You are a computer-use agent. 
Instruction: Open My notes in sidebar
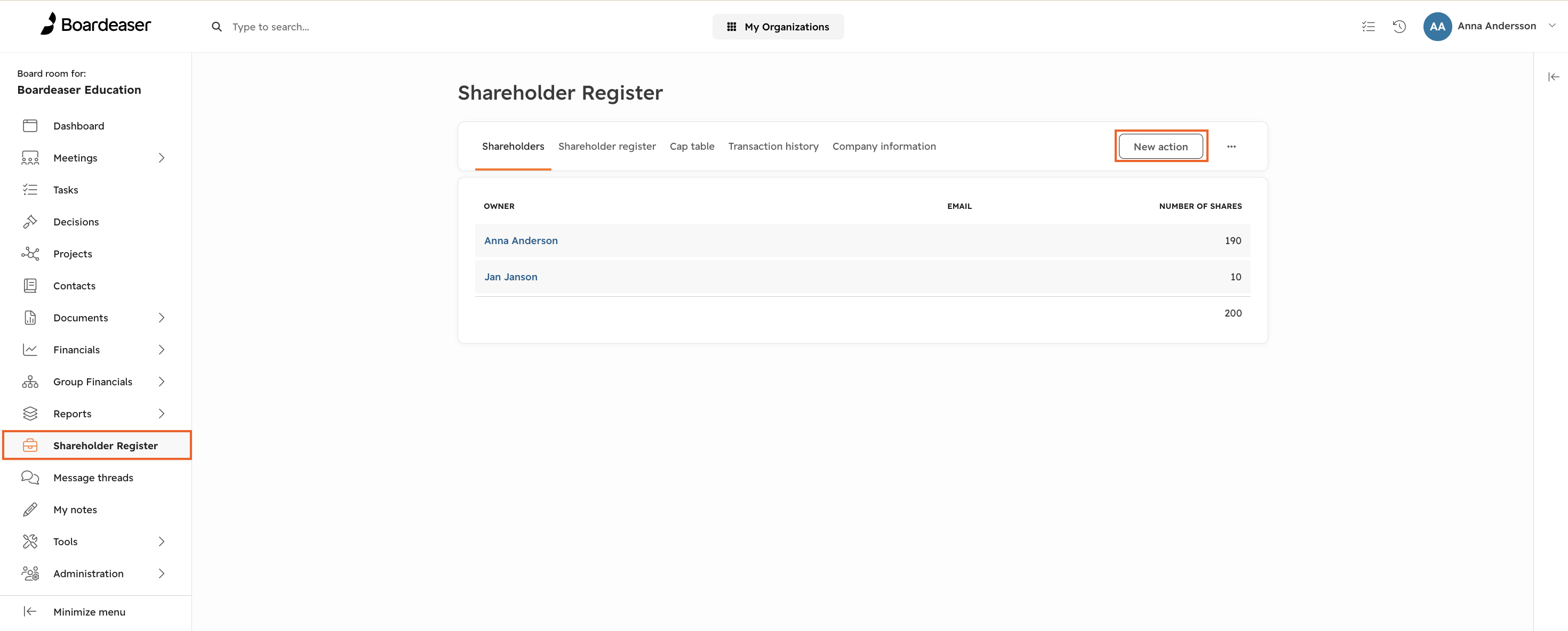point(75,510)
